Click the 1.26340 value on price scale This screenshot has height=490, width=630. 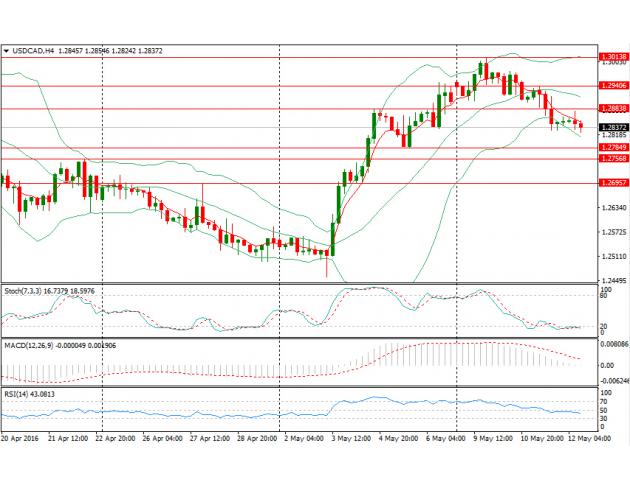tap(614, 208)
